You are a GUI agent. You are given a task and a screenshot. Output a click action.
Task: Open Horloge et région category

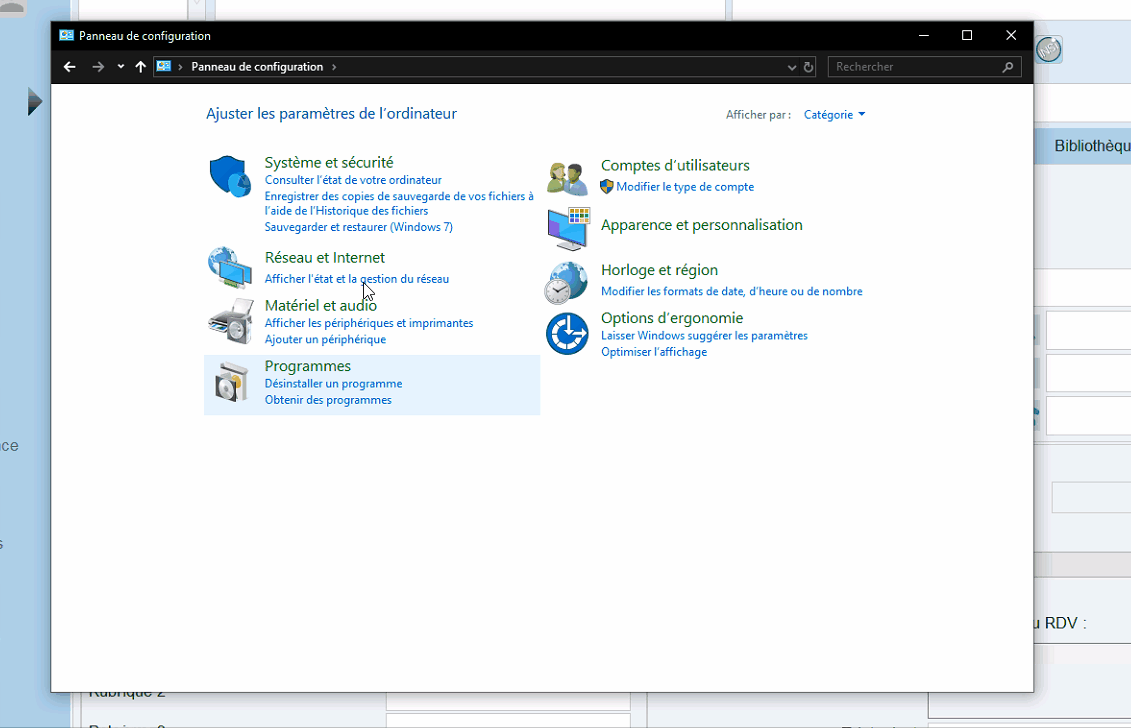[659, 270]
